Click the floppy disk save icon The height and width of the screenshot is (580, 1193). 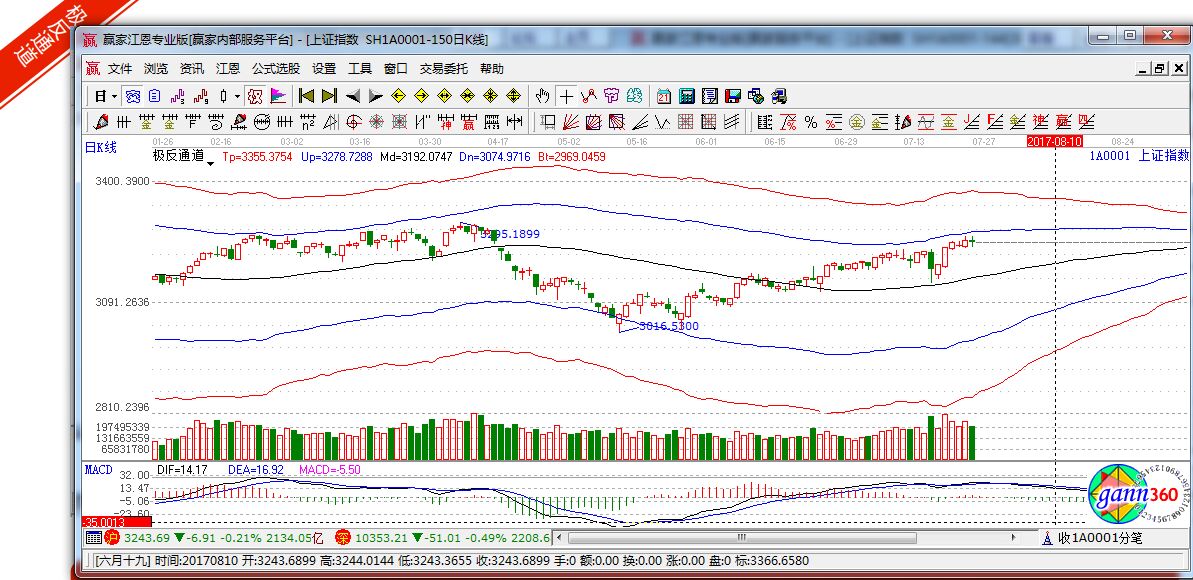pyautogui.click(x=733, y=97)
